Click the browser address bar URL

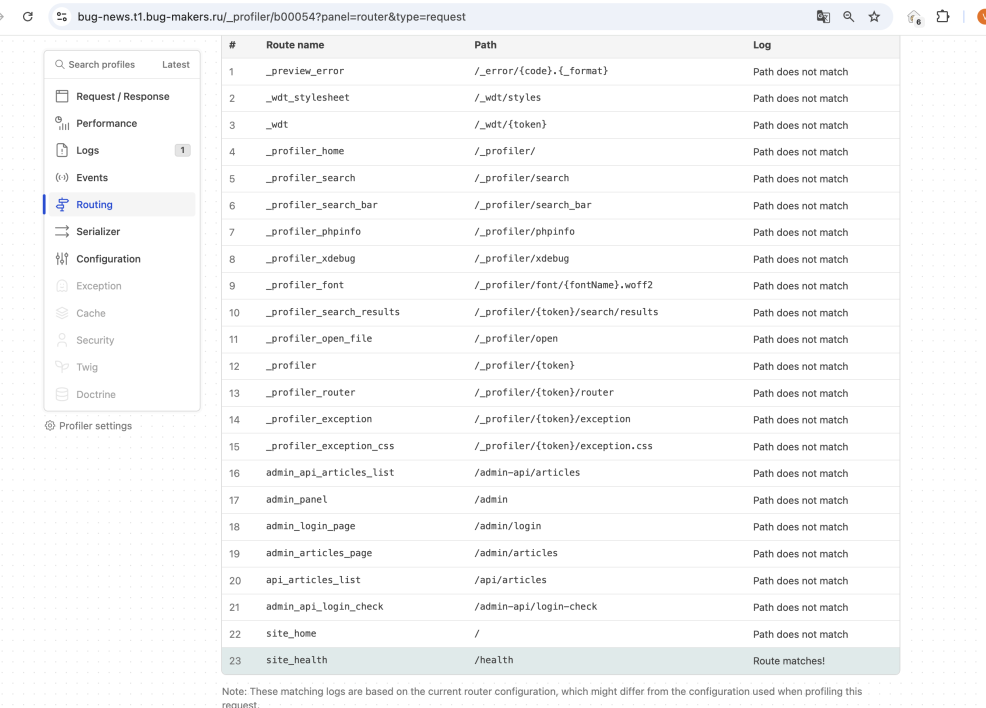click(x=272, y=17)
